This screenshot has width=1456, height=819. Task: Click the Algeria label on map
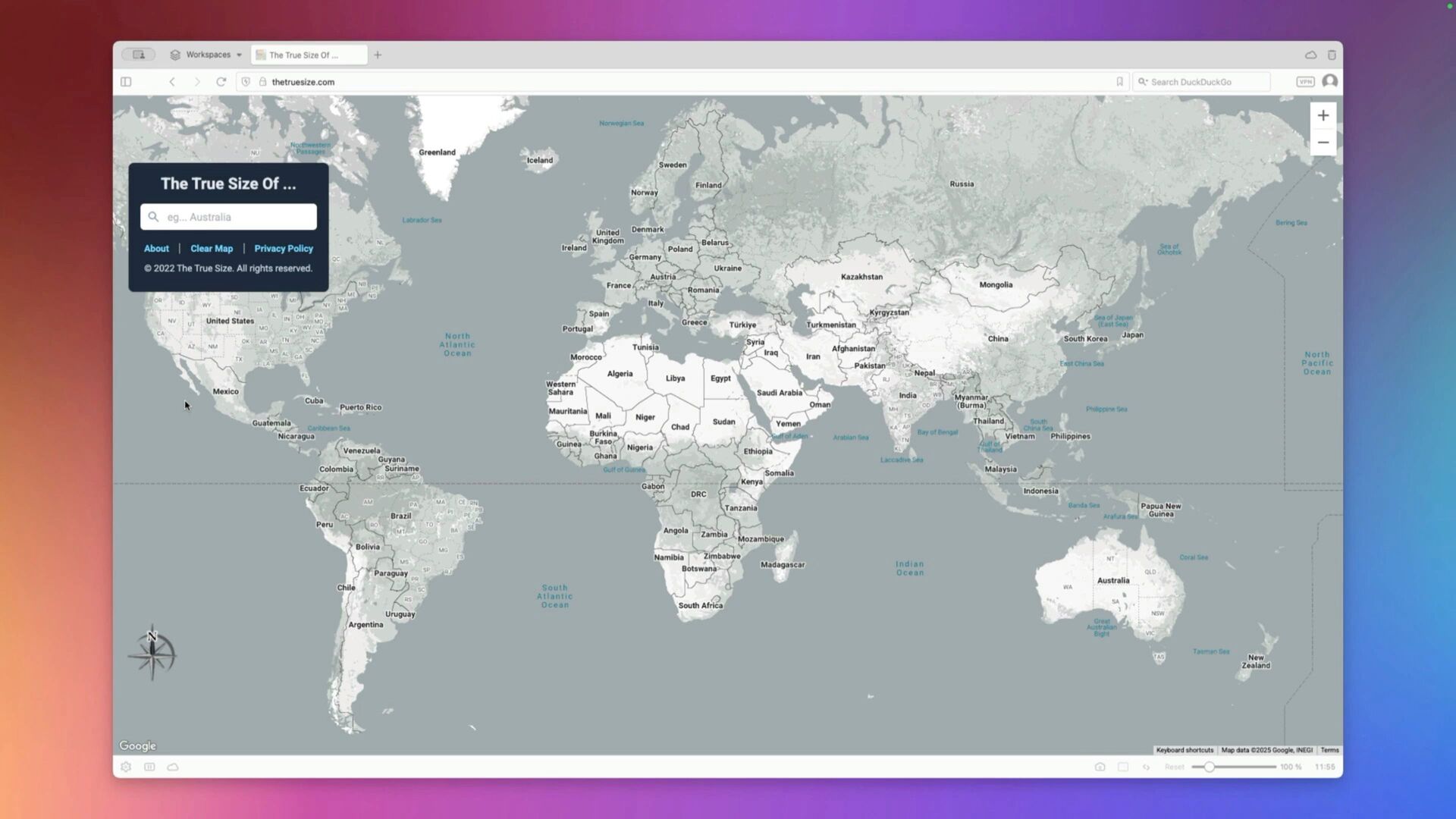tap(620, 374)
